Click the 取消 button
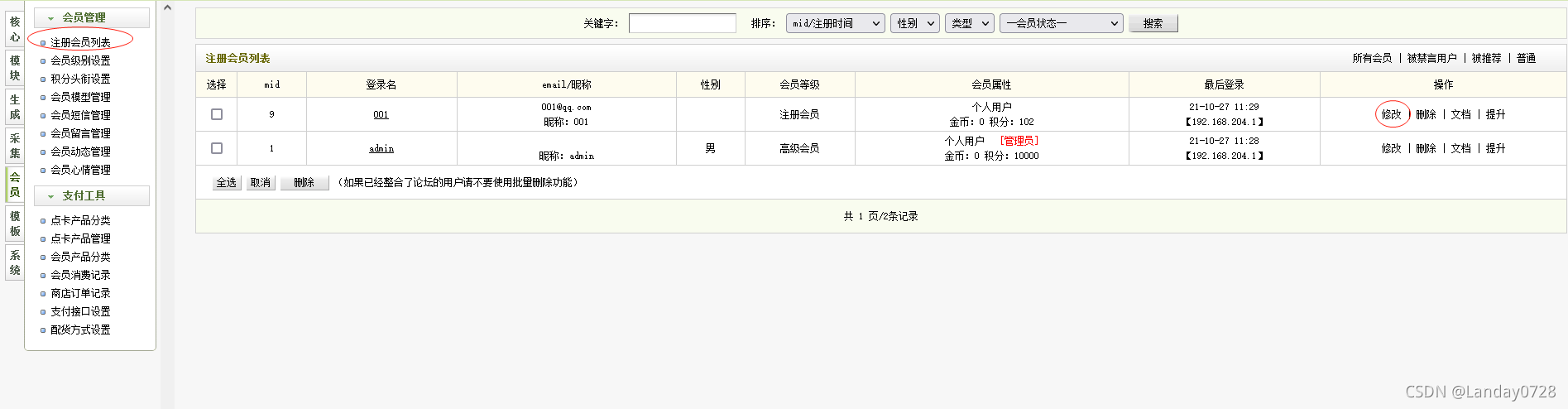Viewport: 1568px width, 409px height. pyautogui.click(x=261, y=183)
